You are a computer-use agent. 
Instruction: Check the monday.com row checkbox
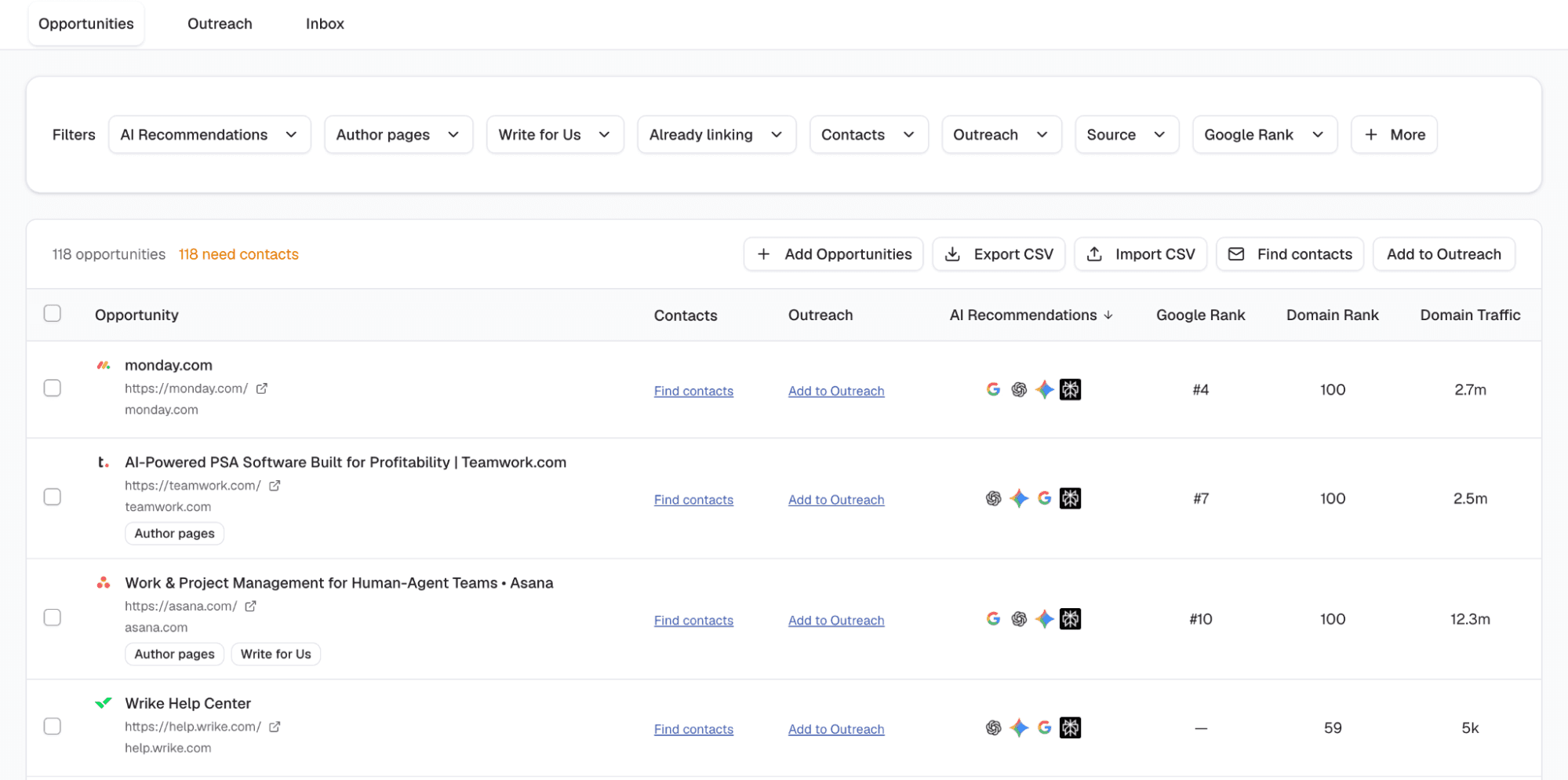click(53, 388)
